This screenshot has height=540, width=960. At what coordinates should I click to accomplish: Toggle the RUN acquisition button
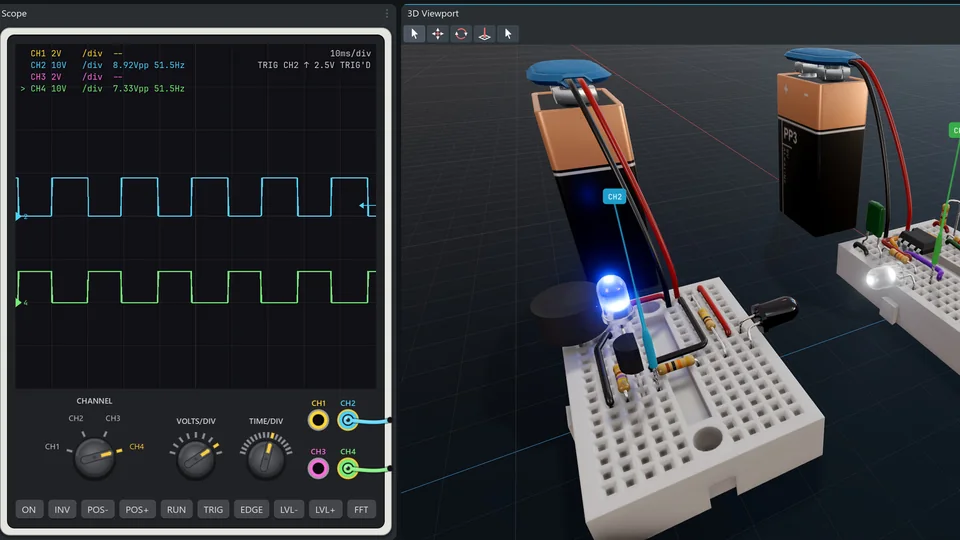click(176, 509)
